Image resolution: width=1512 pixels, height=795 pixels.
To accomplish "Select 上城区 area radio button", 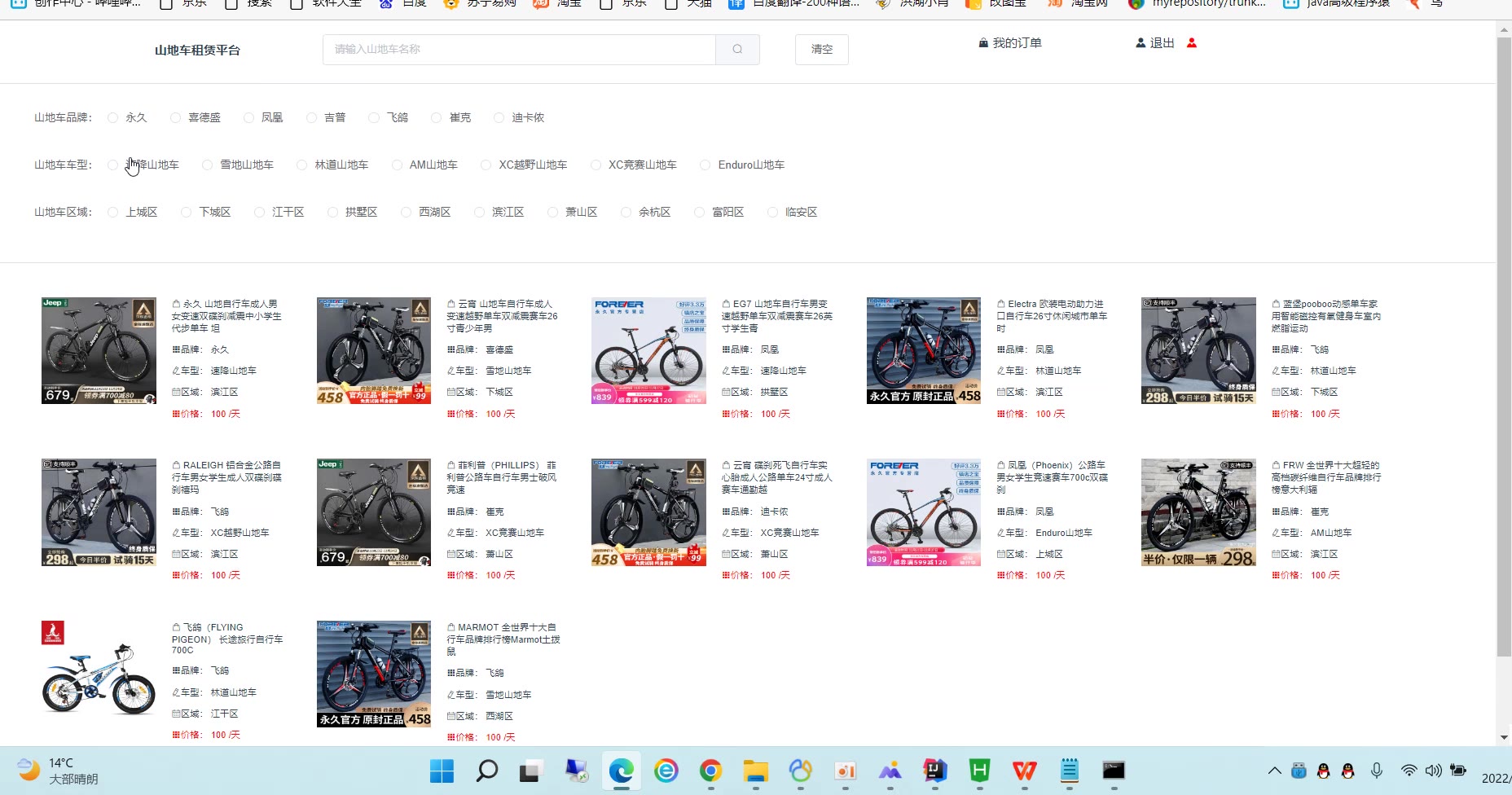I will click(113, 213).
